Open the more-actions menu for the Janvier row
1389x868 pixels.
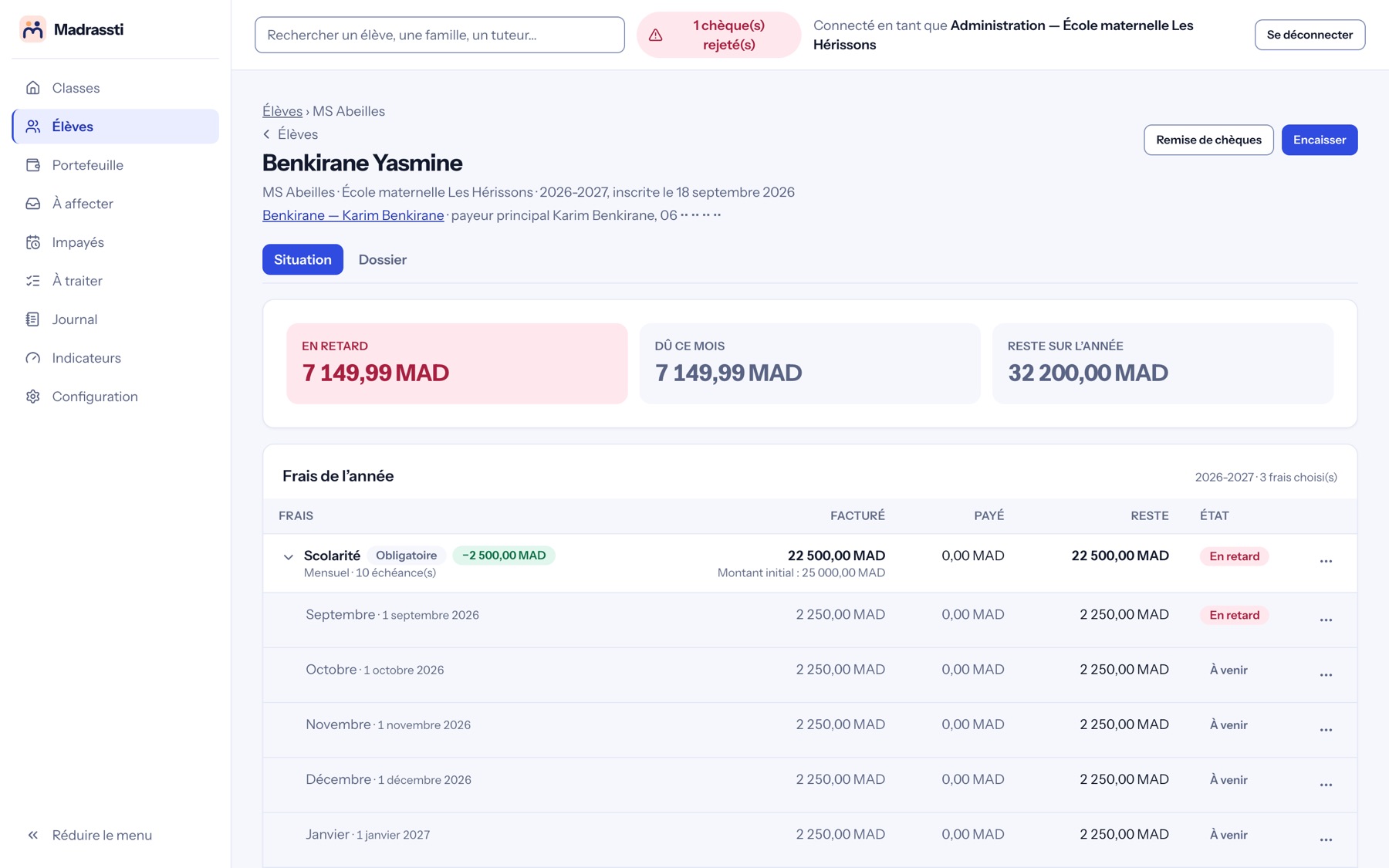pos(1326,839)
